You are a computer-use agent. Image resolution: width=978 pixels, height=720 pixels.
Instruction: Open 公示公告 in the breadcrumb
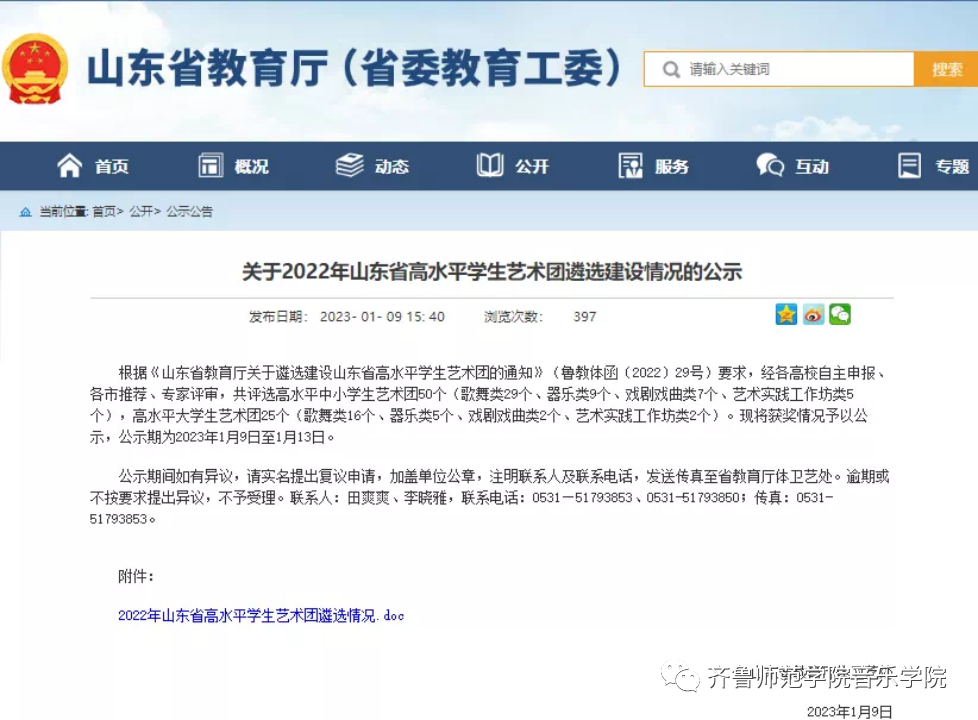(189, 212)
